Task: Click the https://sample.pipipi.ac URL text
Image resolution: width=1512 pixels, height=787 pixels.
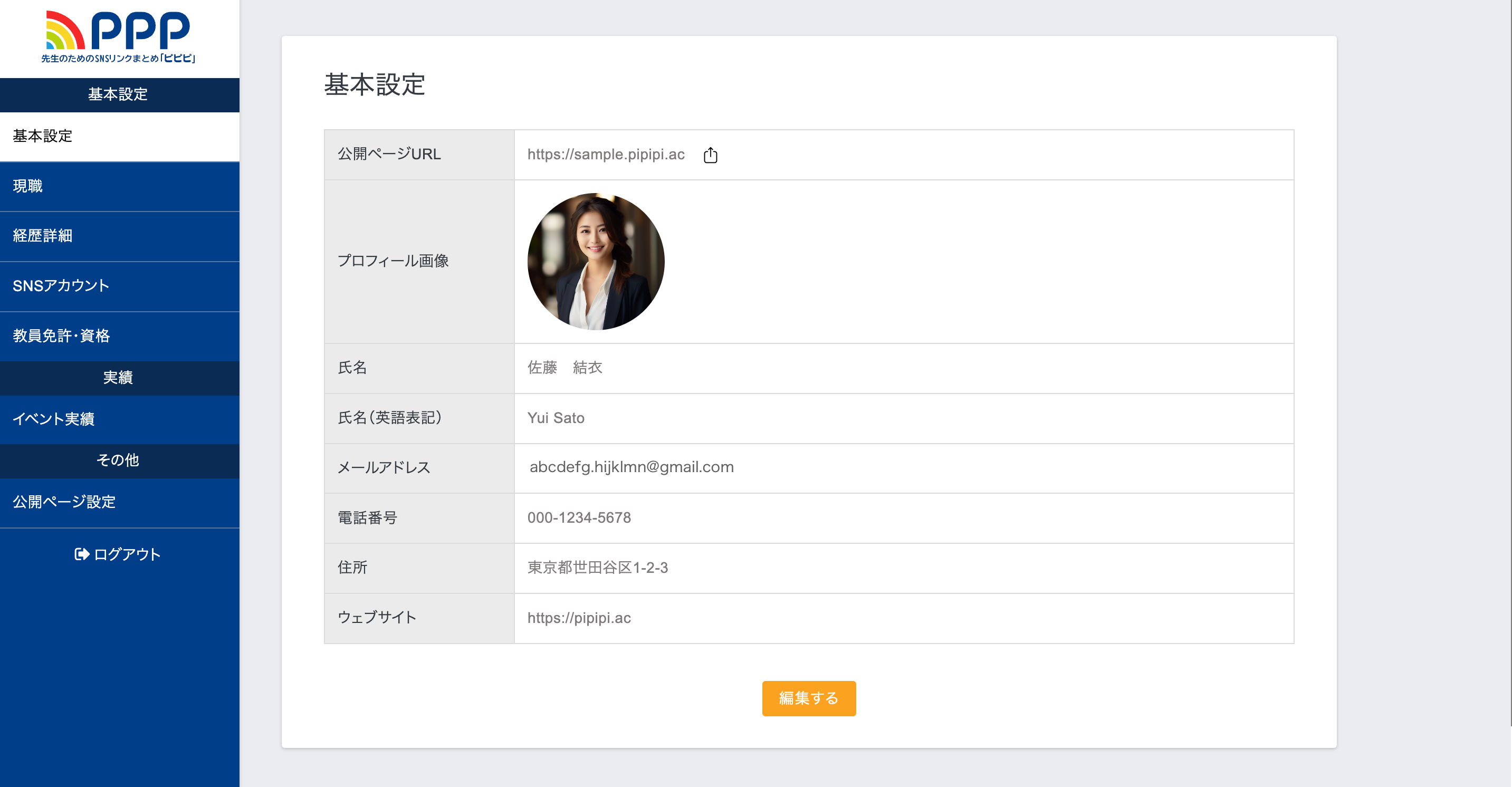Action: [606, 155]
